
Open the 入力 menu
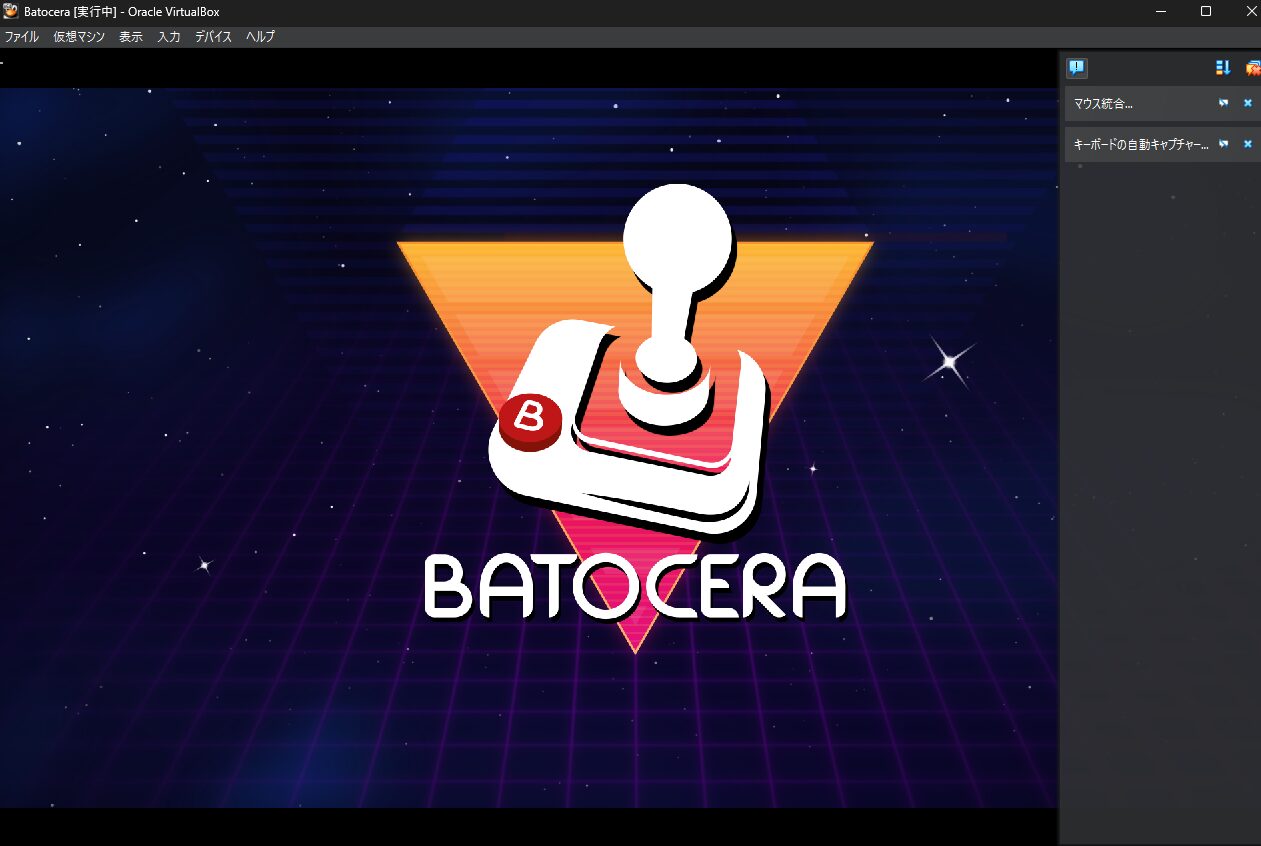(169, 37)
